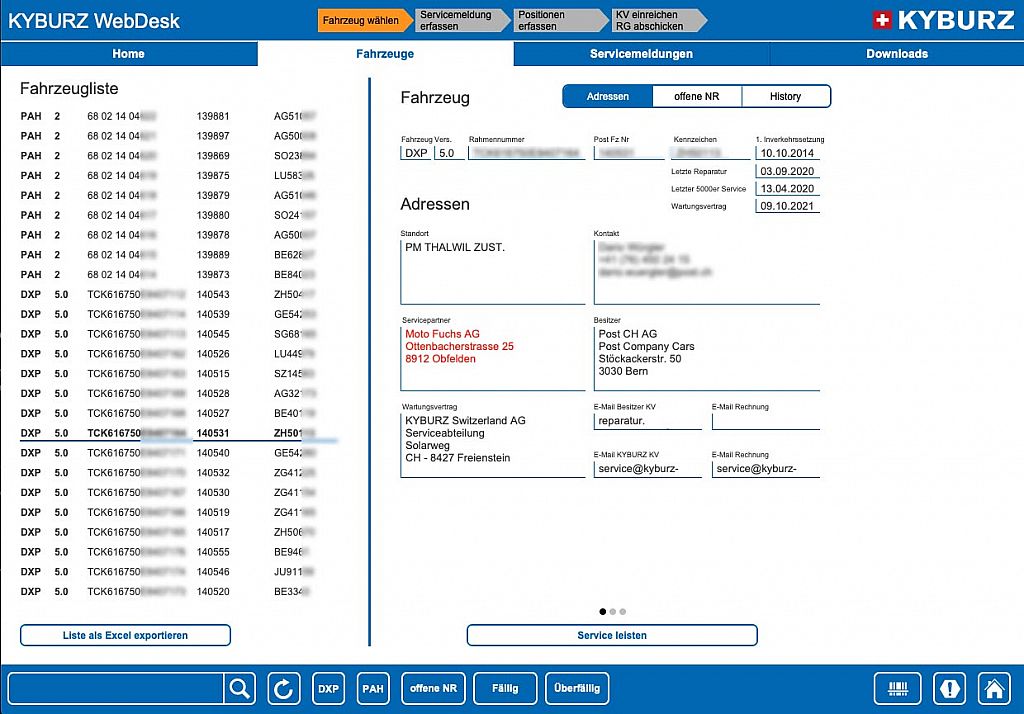Image resolution: width=1024 pixels, height=714 pixels.
Task: Click the search magnifier icon
Action: [239, 688]
